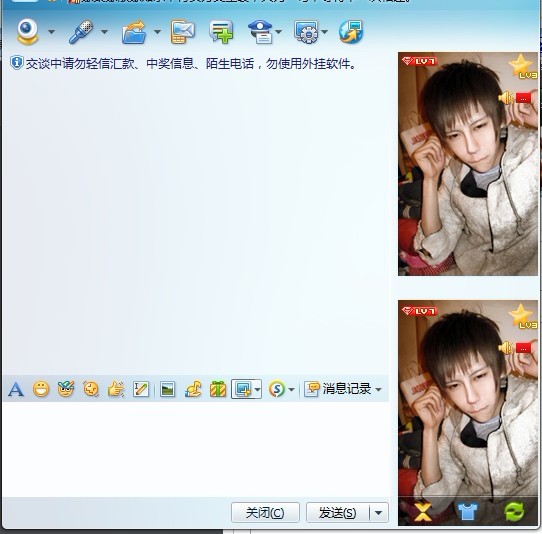Expand the report options dropdown arrow
The image size is (542, 534).
(279, 32)
